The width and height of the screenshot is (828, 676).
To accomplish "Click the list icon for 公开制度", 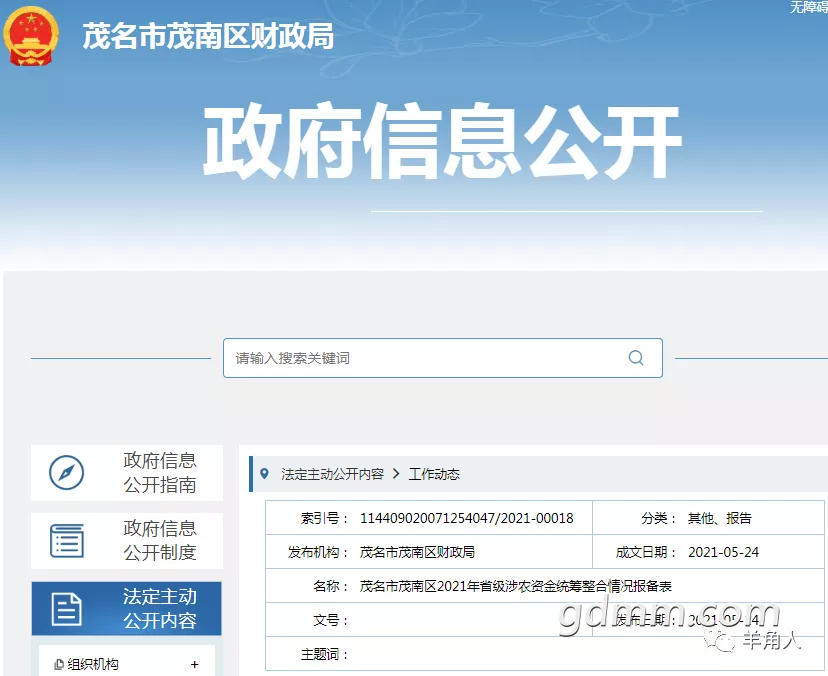I will (x=67, y=540).
